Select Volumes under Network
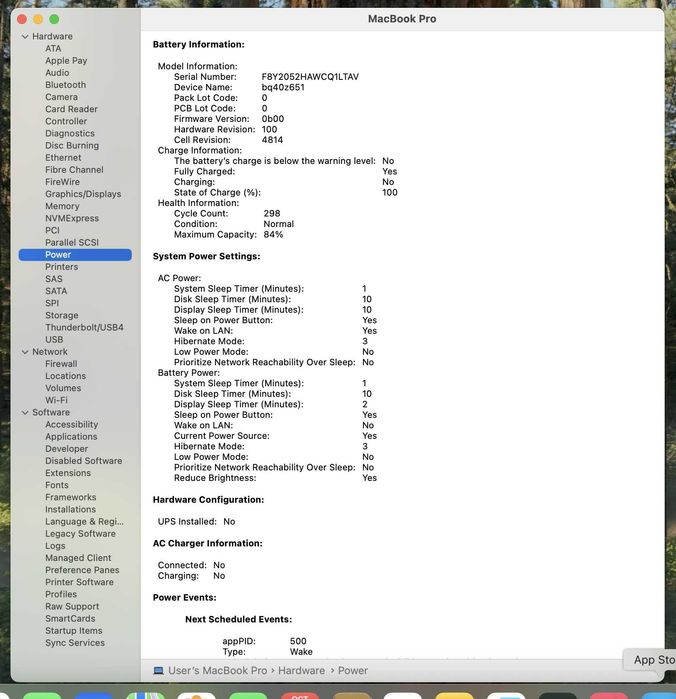Screen dimensions: 676x699 [x=63, y=388]
